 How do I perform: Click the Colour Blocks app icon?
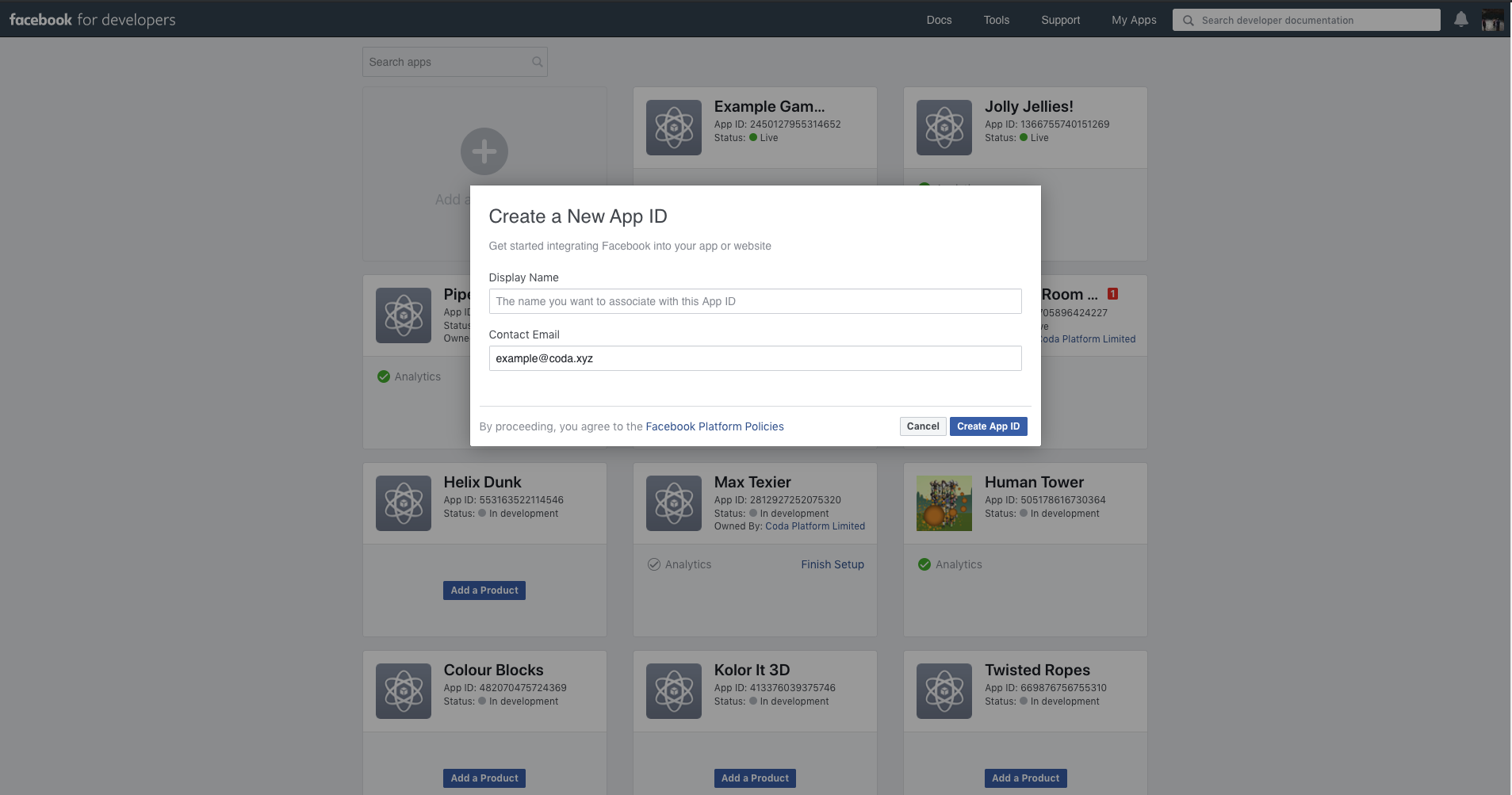pyautogui.click(x=403, y=691)
